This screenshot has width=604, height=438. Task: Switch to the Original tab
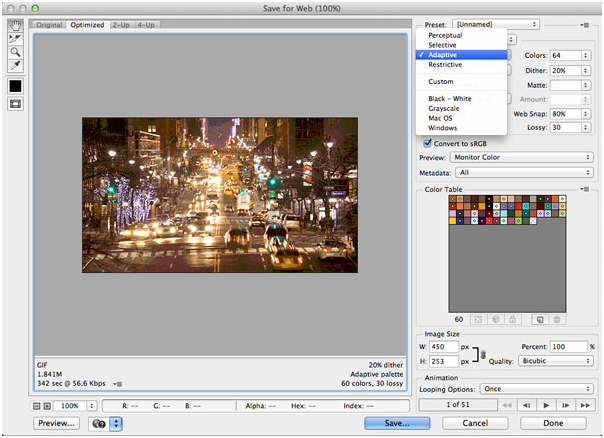click(49, 24)
